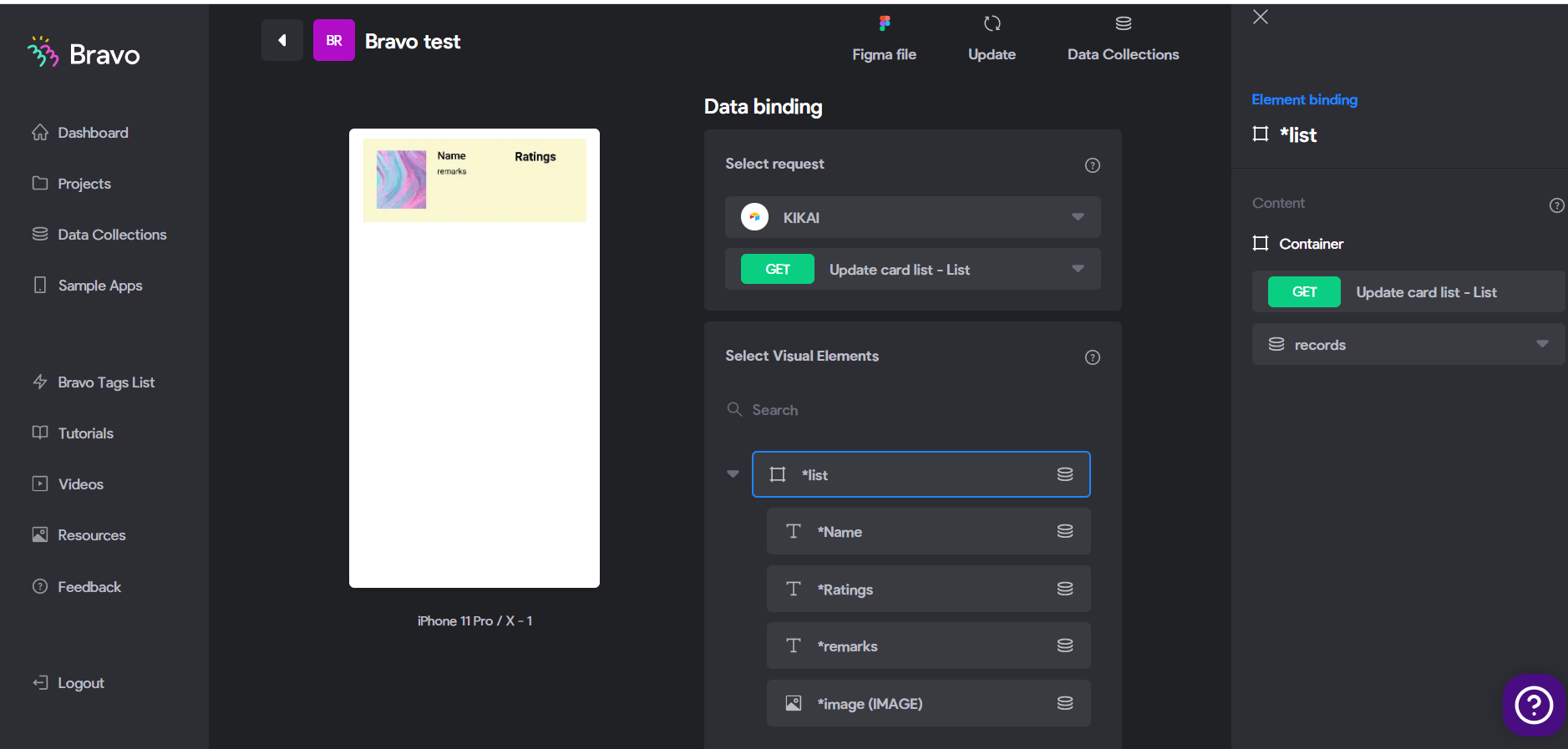Close the Element binding panel
The height and width of the screenshot is (749, 1568).
pyautogui.click(x=1261, y=17)
